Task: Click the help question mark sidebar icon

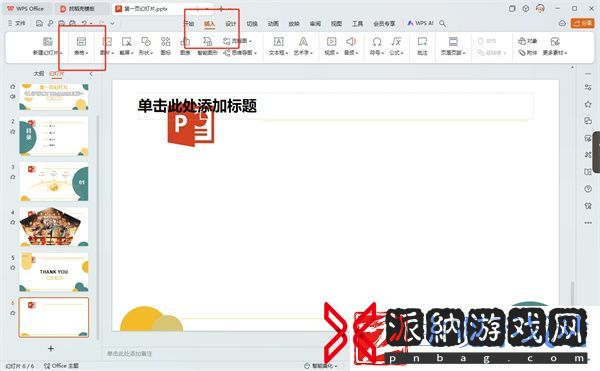Action: tap(588, 189)
